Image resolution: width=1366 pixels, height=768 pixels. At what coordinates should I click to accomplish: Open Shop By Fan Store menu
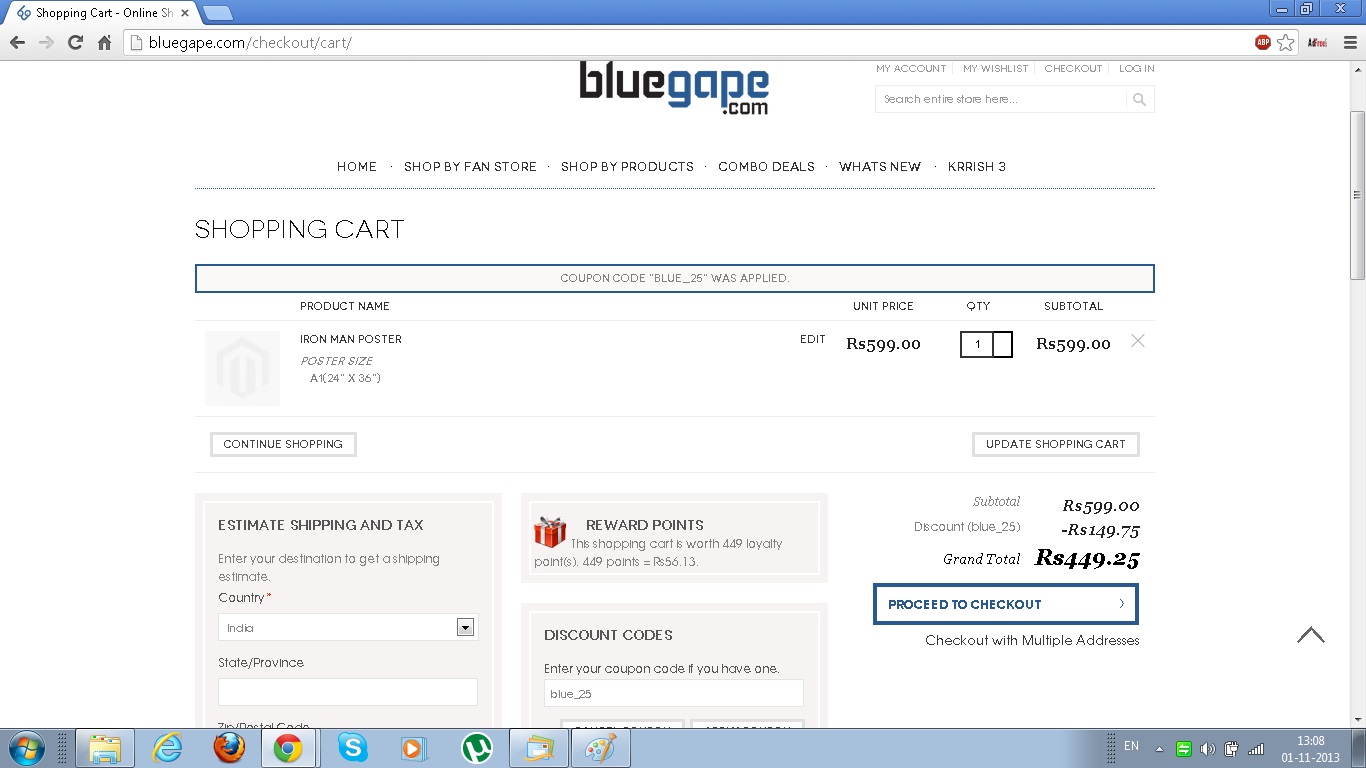coord(470,167)
